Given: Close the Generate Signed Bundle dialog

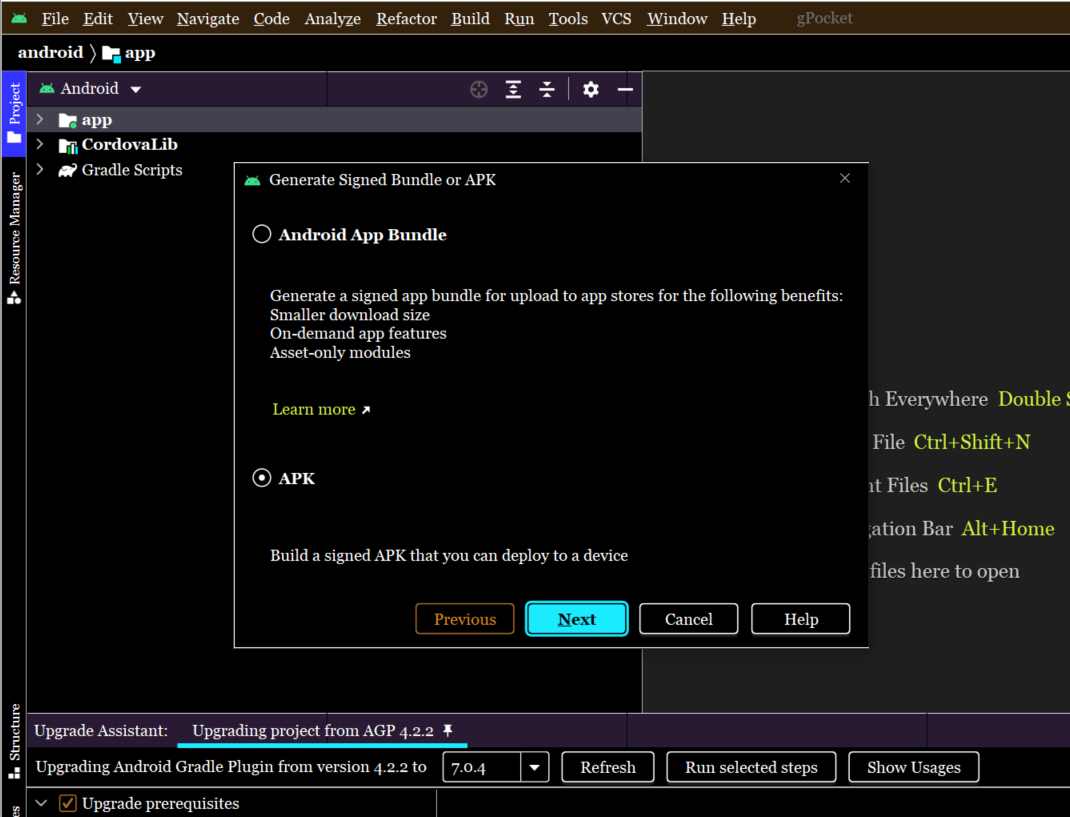Looking at the screenshot, I should [845, 178].
